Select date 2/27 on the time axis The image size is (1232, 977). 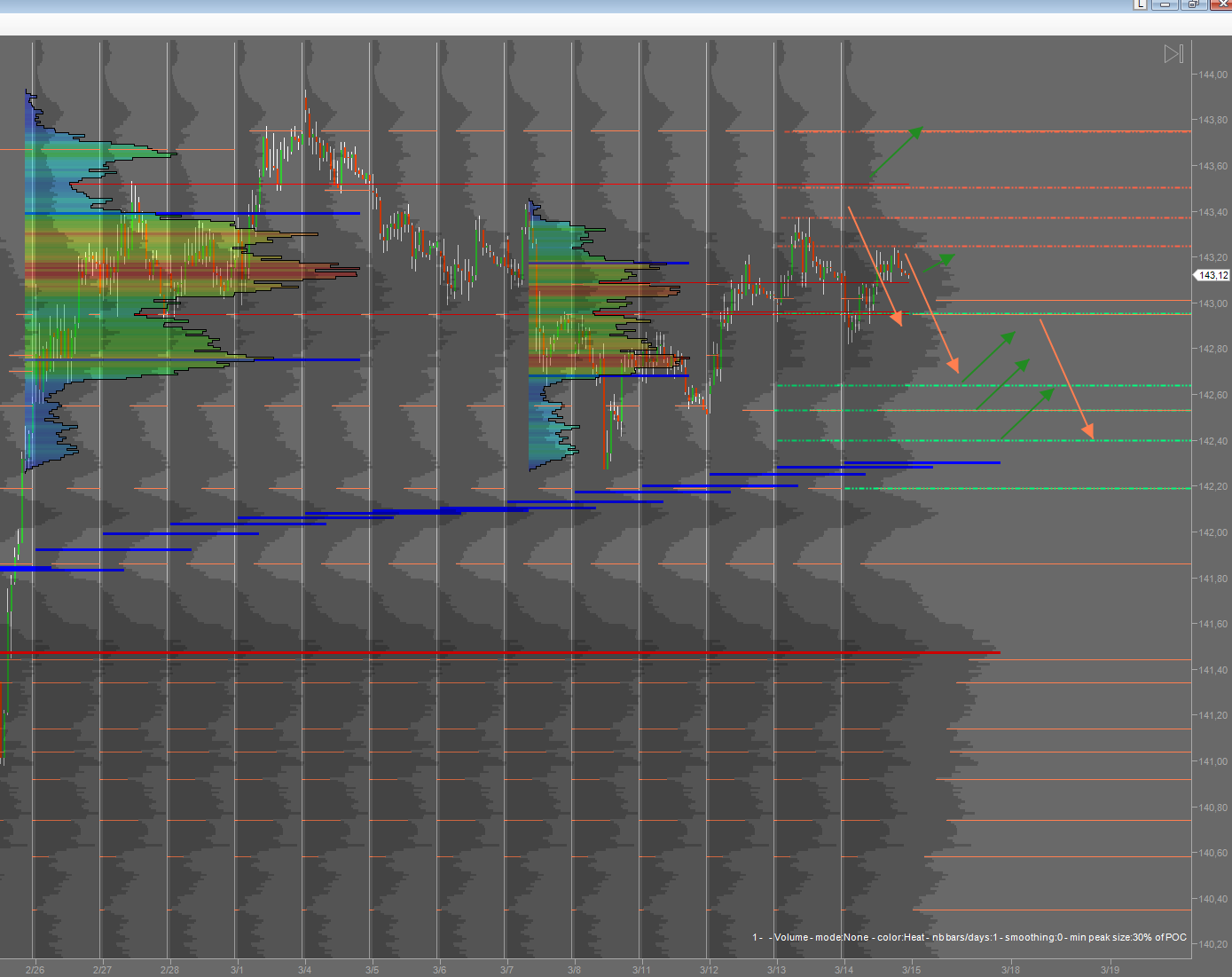coord(102,970)
